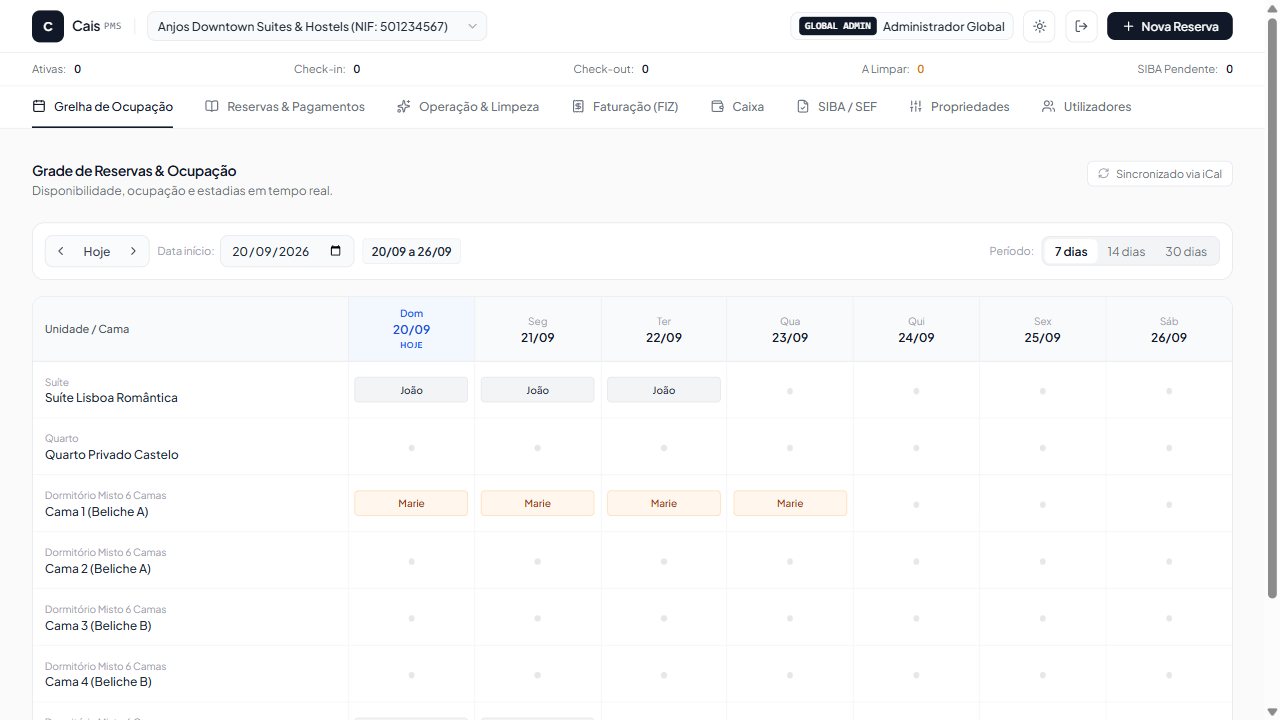Image resolution: width=1280 pixels, height=720 pixels.
Task: Click the Nova Reserva button
Action: tap(1170, 26)
